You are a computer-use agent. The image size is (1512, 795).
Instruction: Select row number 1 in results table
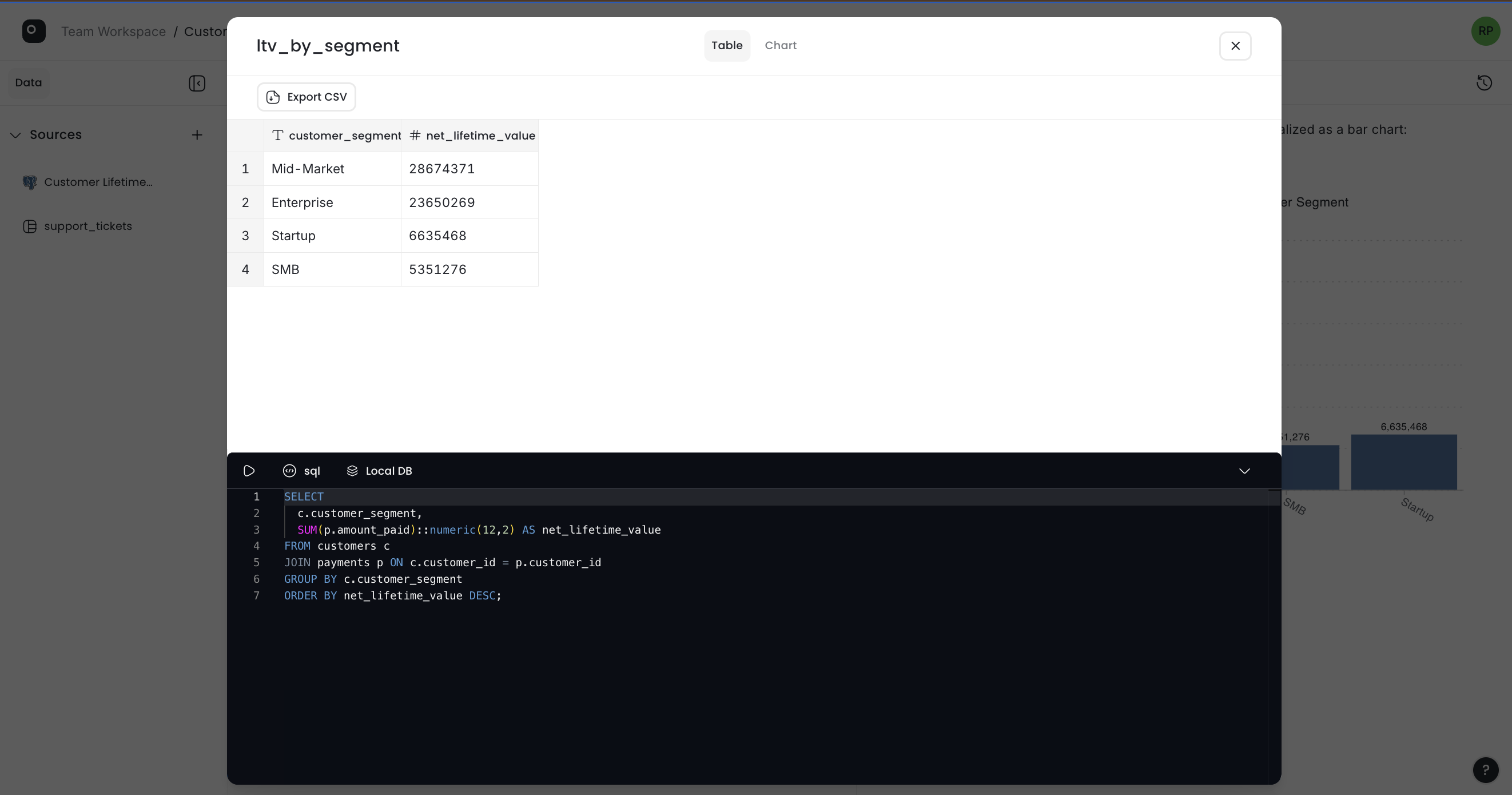coord(245,169)
